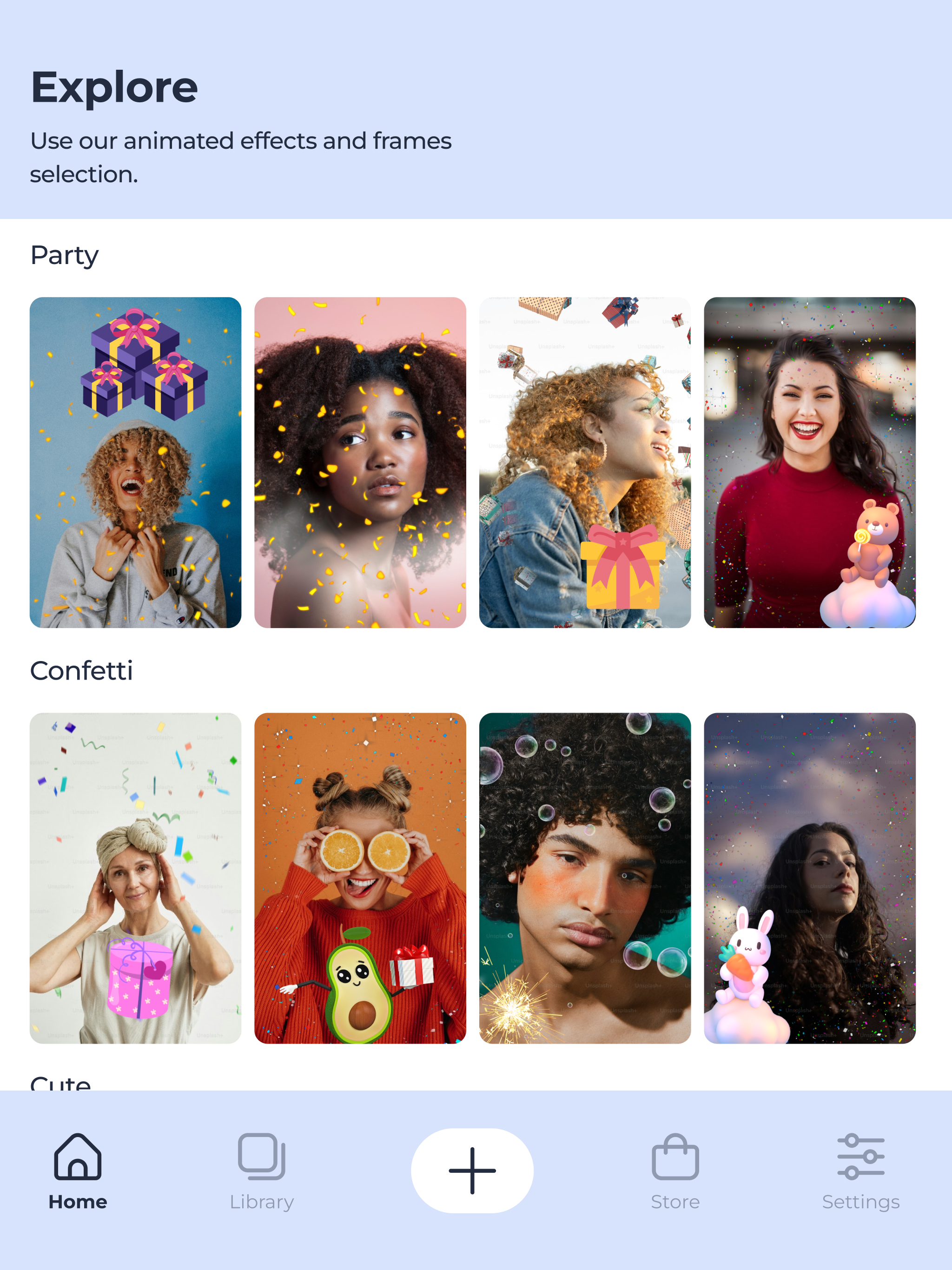
Task: Choose the purple gift boxes Party effect
Action: click(x=136, y=462)
